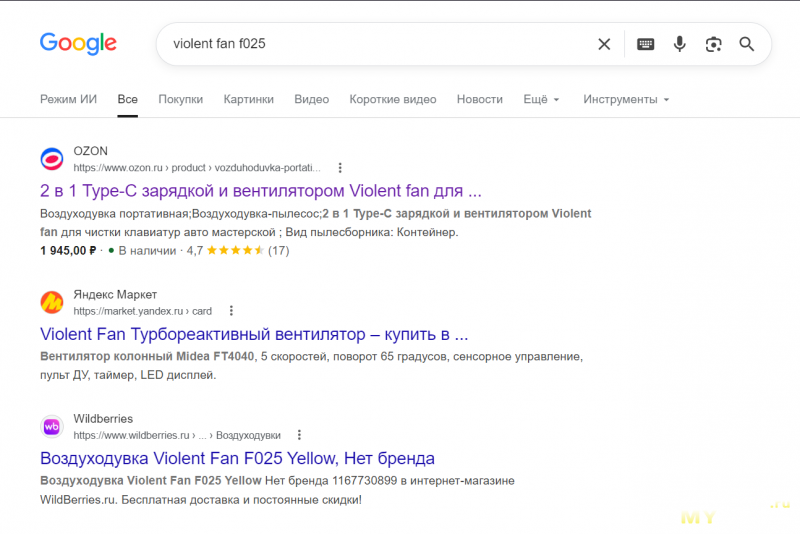Switch to the Видео tab
Screen dimensions: 800x534
tap(312, 99)
